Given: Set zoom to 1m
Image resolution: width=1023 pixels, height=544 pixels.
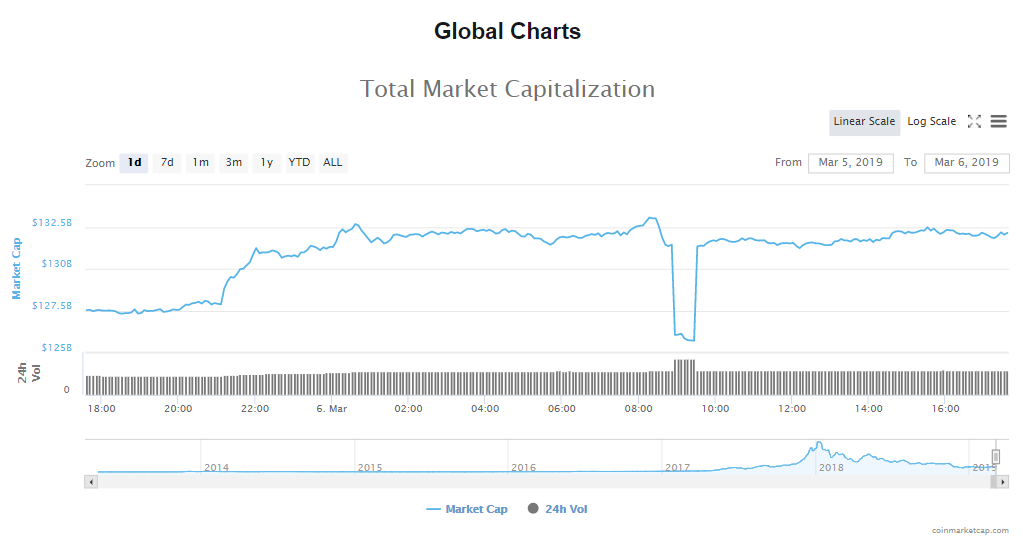Looking at the screenshot, I should [200, 163].
